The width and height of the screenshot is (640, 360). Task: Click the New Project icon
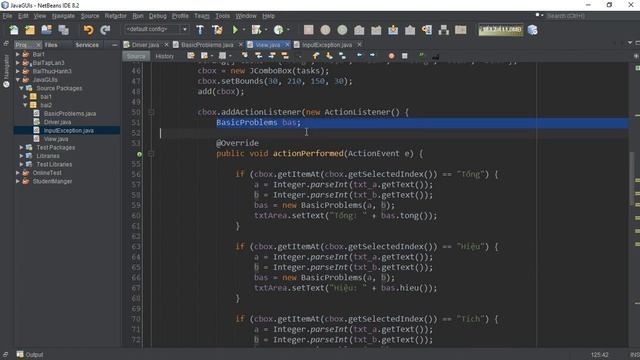[x=30, y=30]
